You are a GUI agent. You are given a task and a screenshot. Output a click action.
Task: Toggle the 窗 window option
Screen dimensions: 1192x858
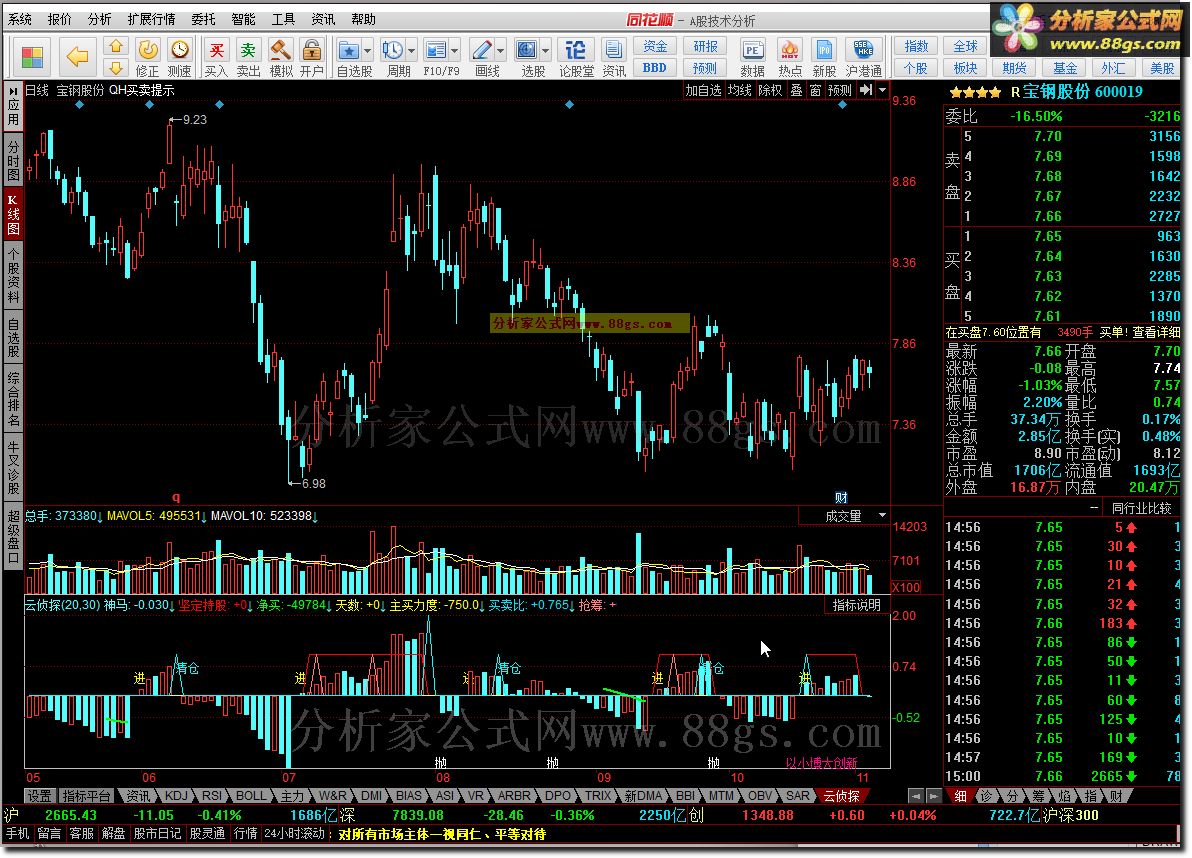tap(815, 90)
